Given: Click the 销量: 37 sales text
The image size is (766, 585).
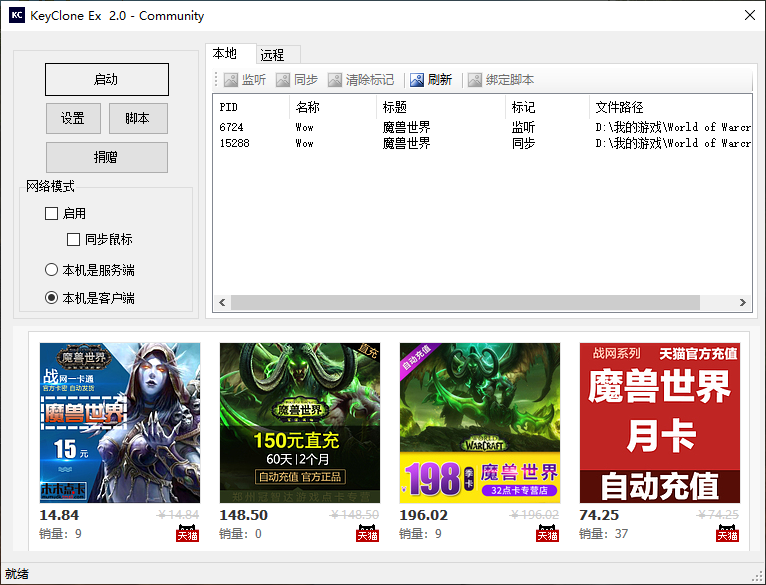Looking at the screenshot, I should click(603, 534).
